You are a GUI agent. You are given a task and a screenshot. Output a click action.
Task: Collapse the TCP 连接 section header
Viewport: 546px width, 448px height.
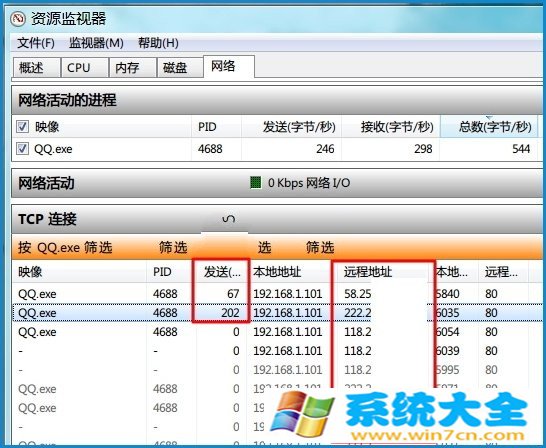[x=277, y=219]
